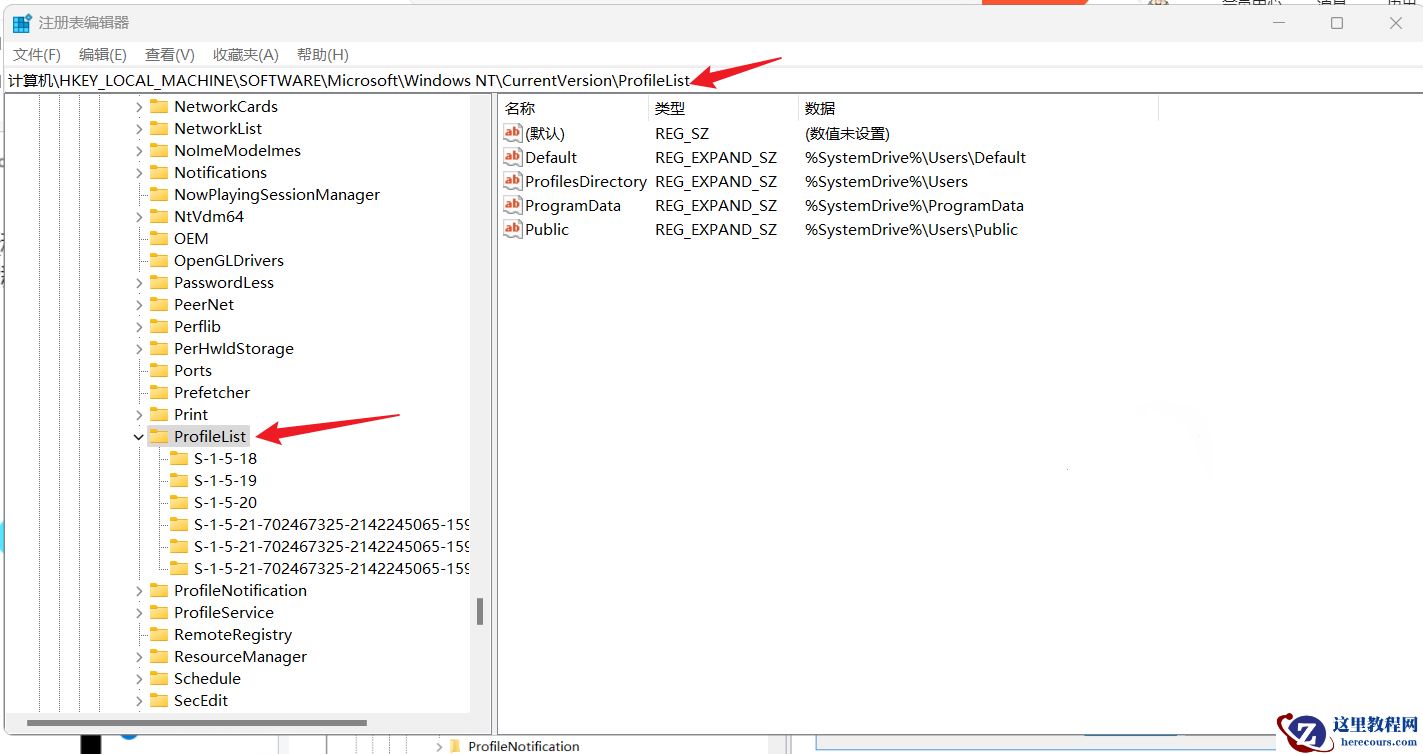Select the ProfileNotification key label
Image resolution: width=1423 pixels, height=754 pixels.
tap(240, 590)
